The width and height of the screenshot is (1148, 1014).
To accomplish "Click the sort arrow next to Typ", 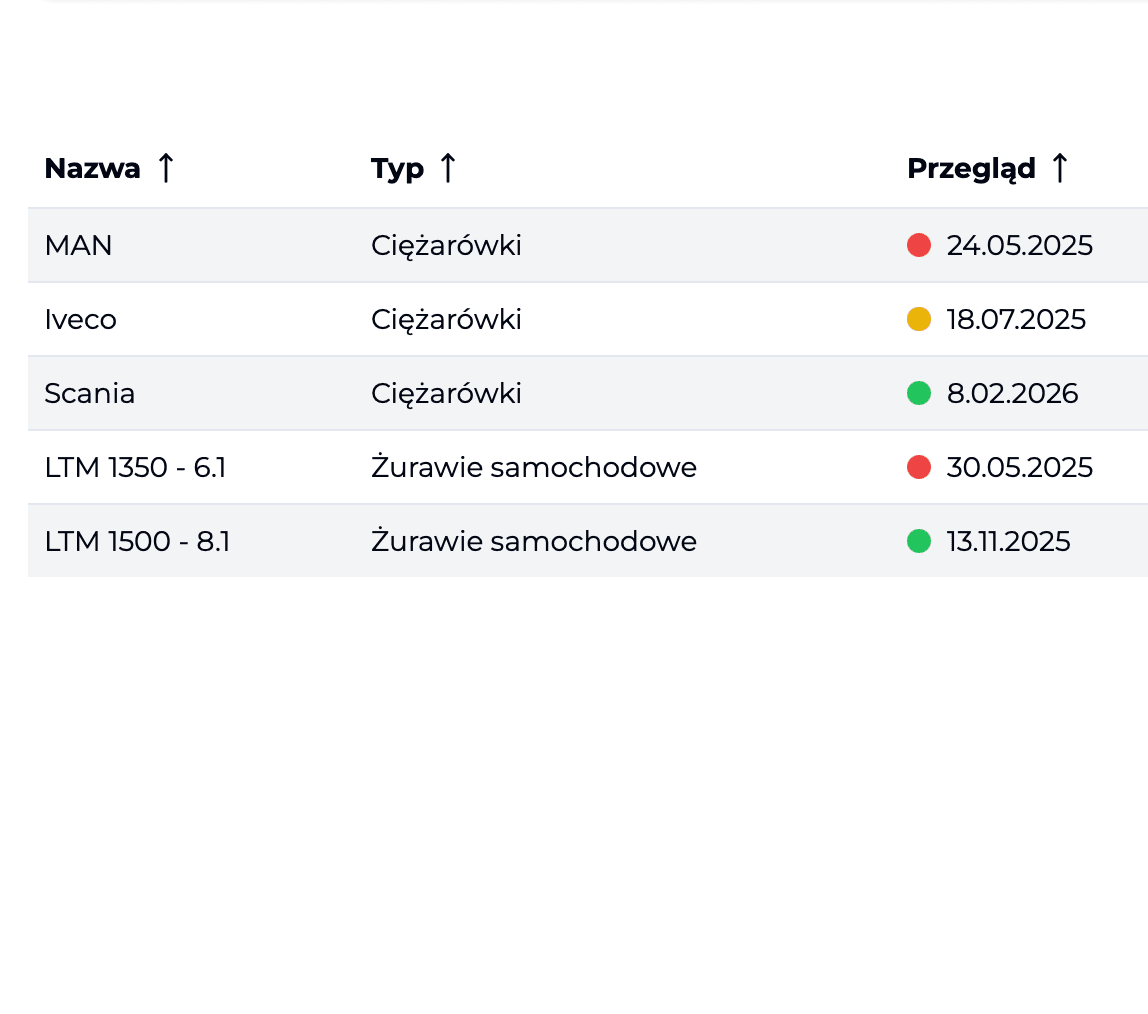I will tap(448, 167).
